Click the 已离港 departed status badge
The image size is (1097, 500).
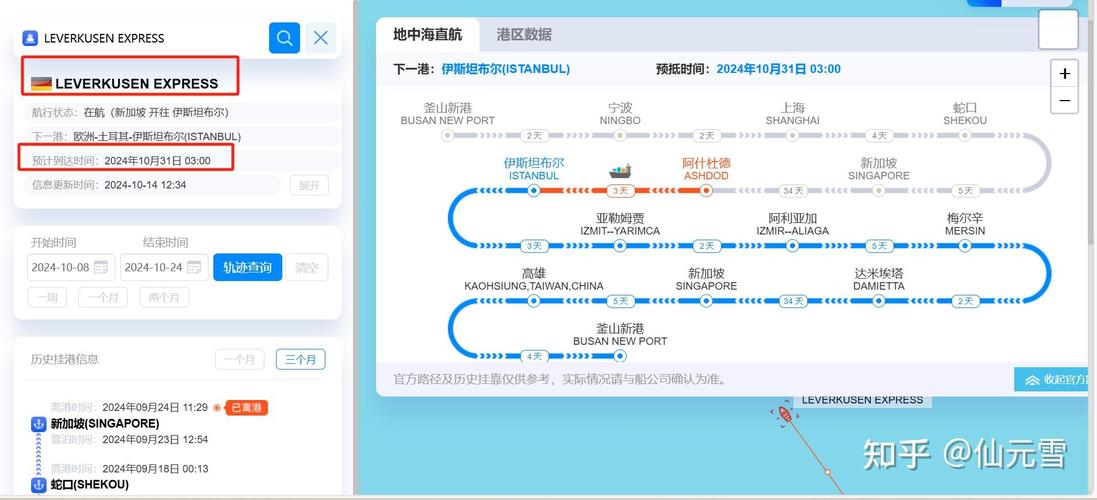(246, 408)
